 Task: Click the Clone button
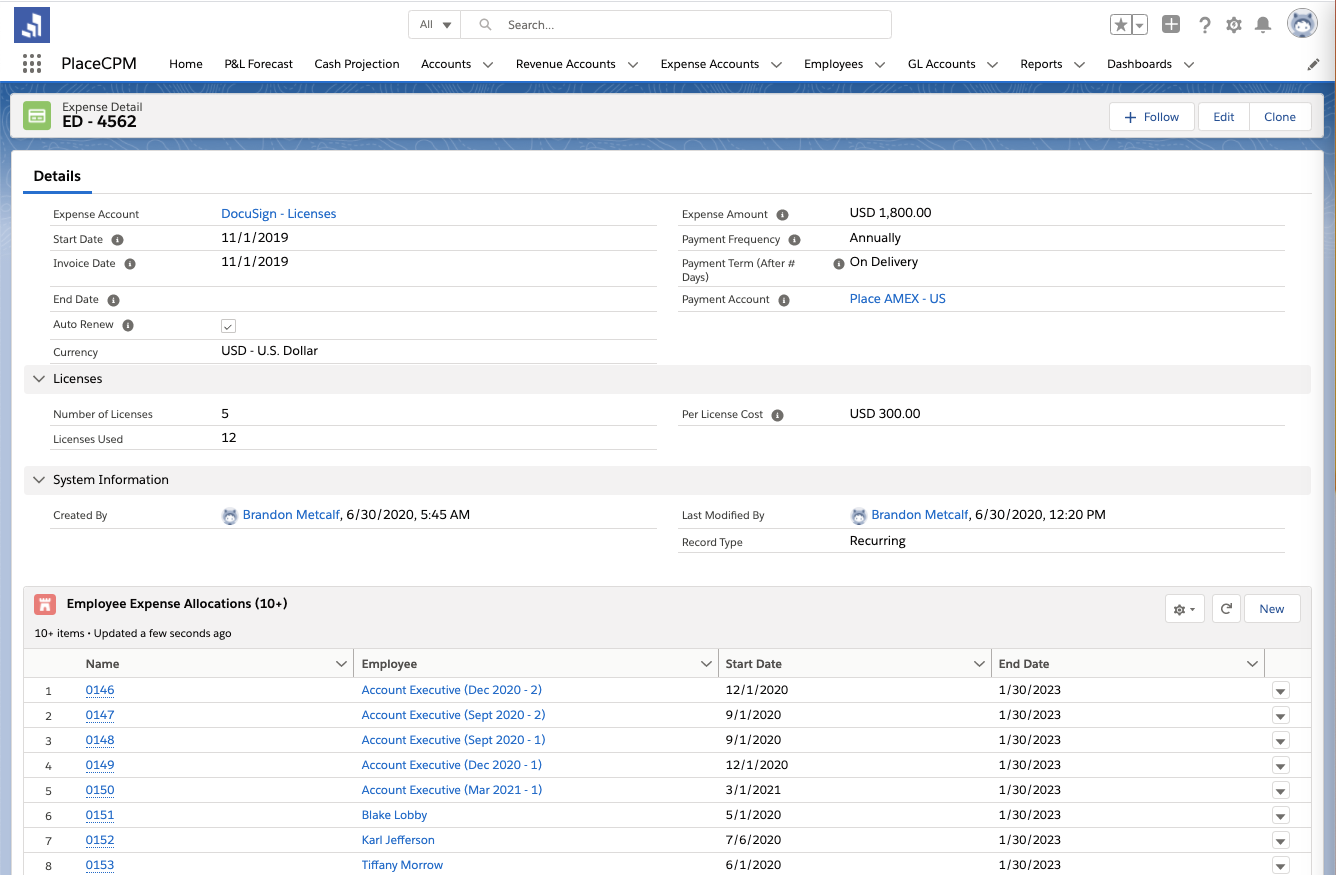click(x=1279, y=117)
